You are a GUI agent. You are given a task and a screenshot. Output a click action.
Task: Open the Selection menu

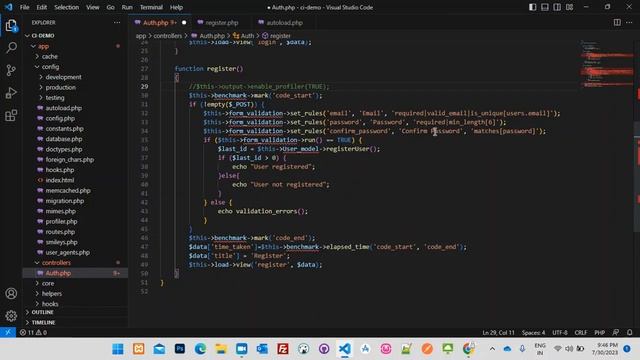click(x=67, y=7)
